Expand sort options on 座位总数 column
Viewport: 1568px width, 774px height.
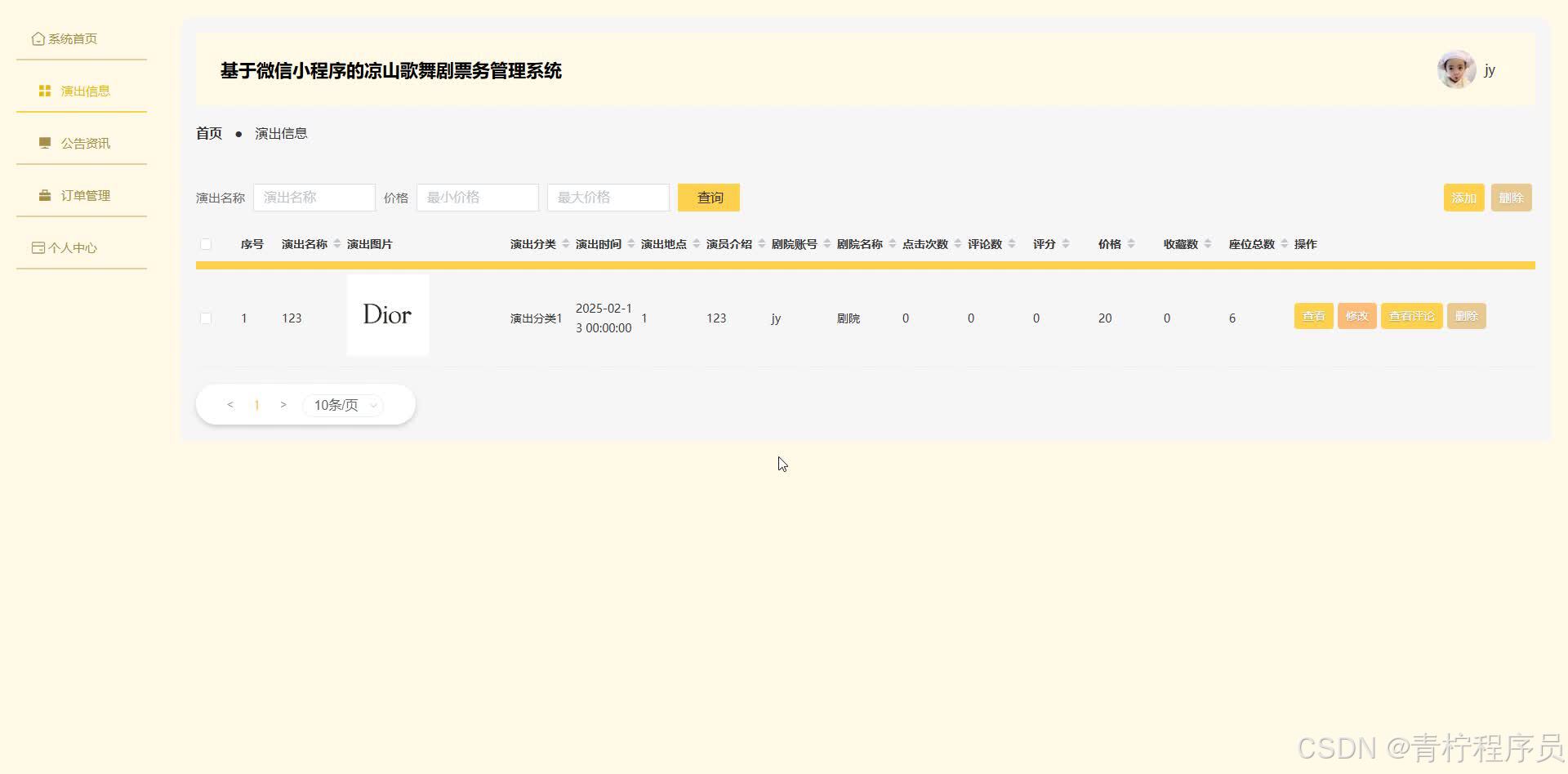1284,242
